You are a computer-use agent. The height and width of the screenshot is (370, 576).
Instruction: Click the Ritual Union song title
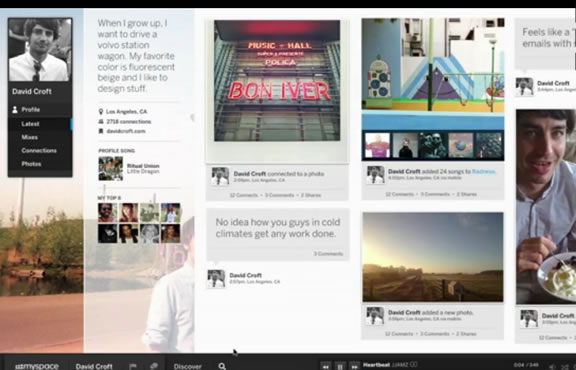click(143, 166)
